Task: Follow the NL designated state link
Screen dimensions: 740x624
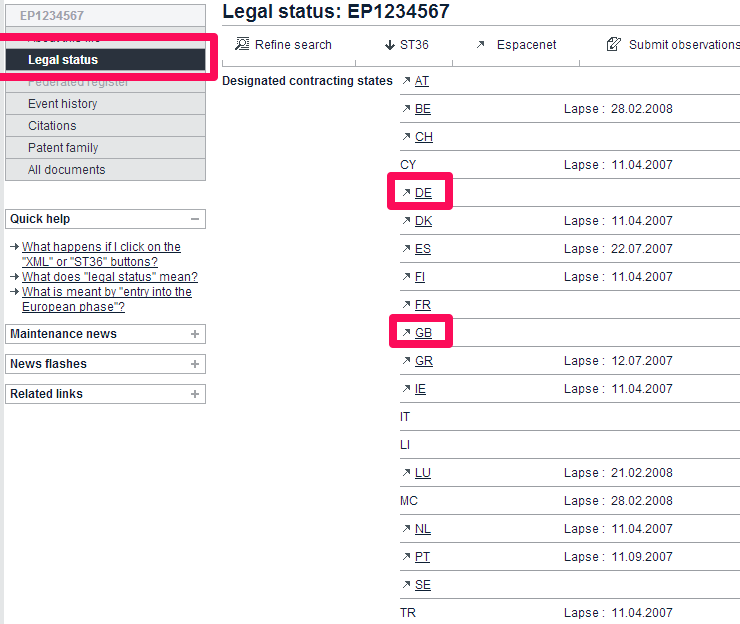Action: click(423, 529)
